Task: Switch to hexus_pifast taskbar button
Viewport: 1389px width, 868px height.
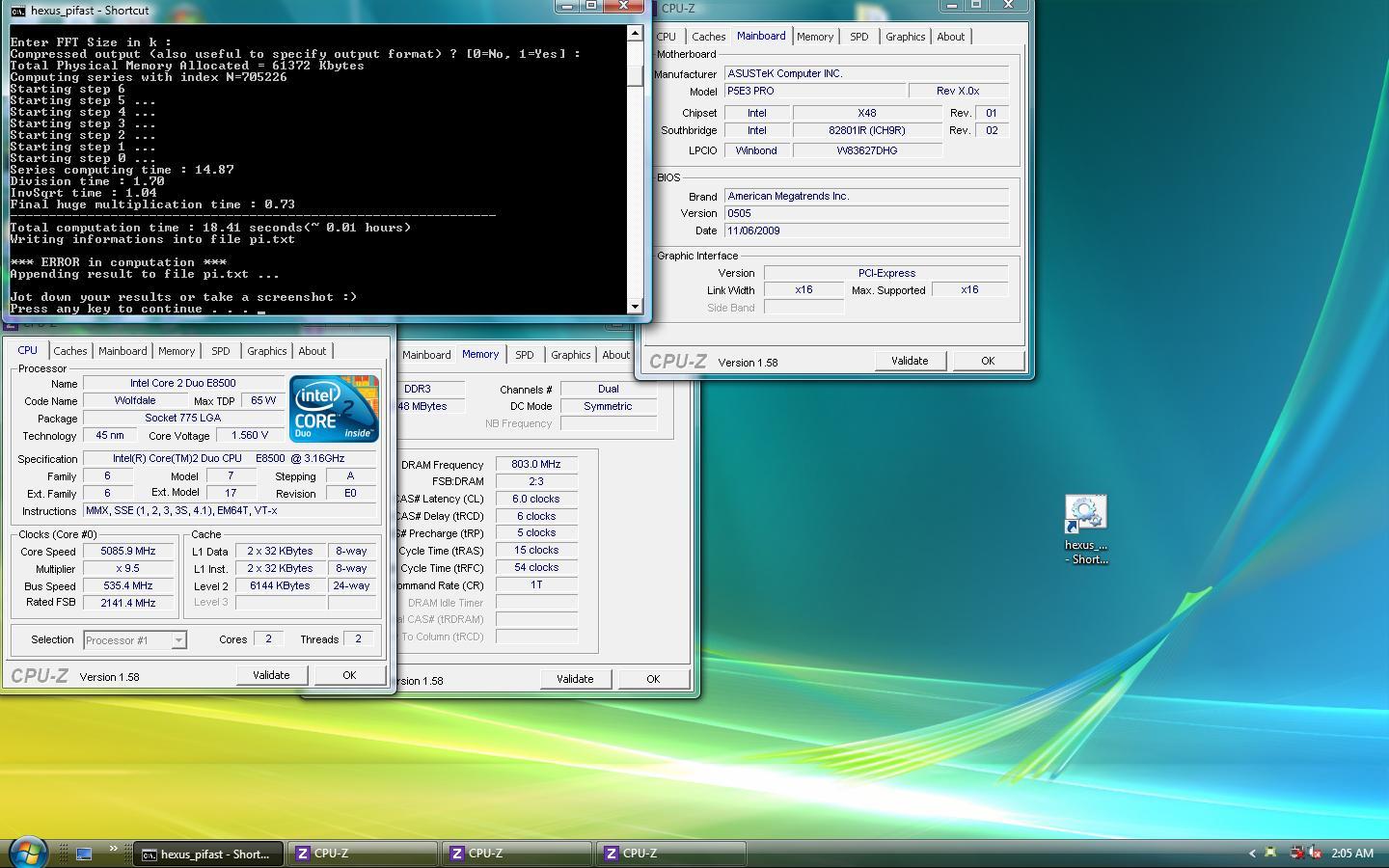Action: point(207,854)
